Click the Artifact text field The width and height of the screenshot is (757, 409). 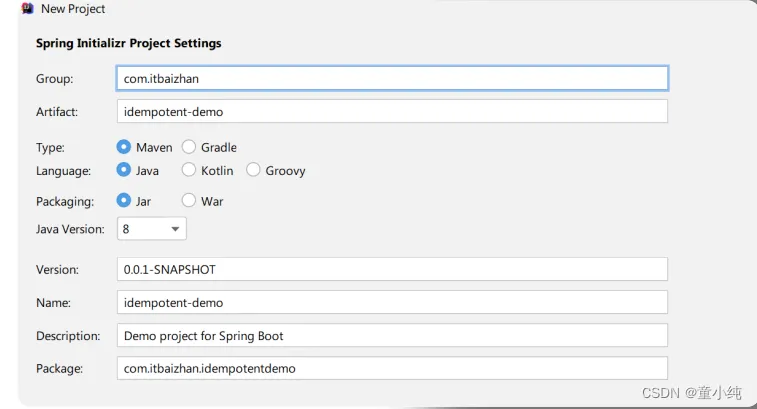(x=392, y=111)
